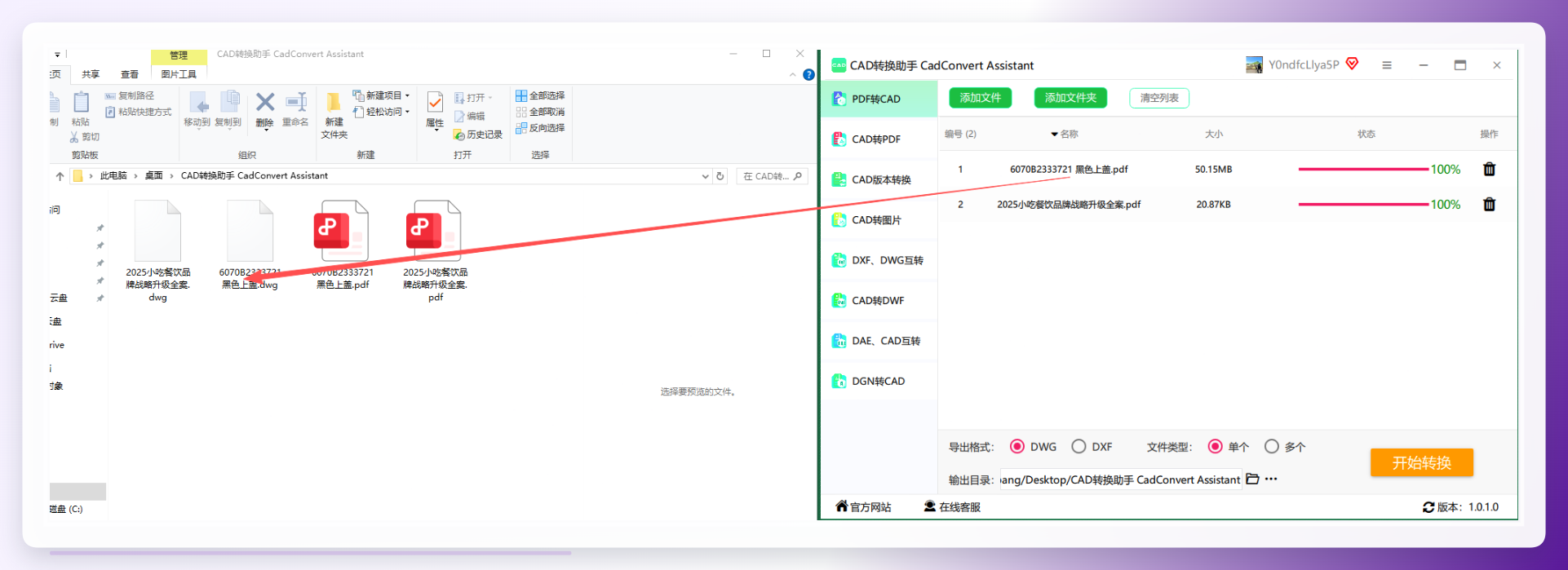
Task: Sort list by 名称 column arrow
Action: pos(1054,134)
